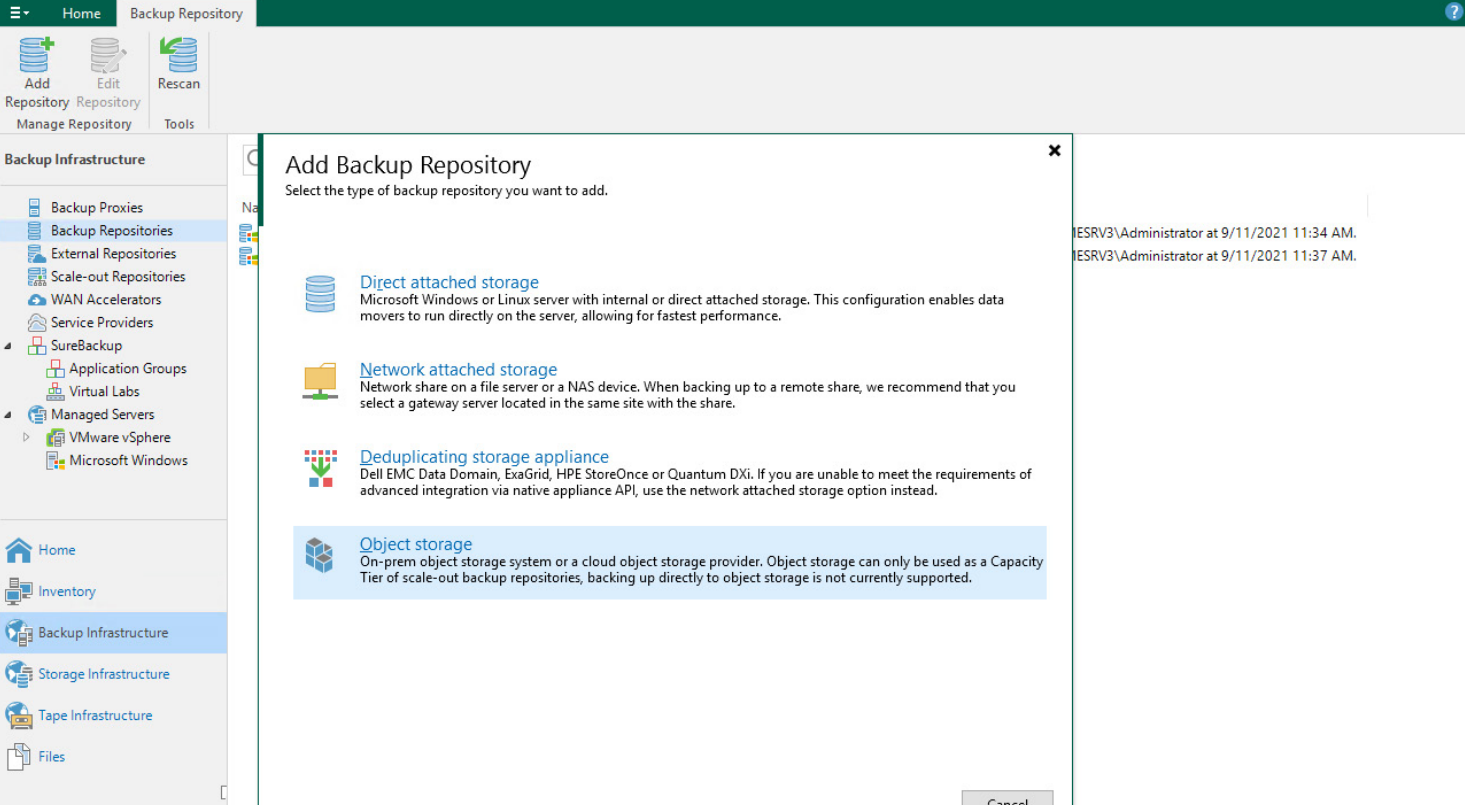This screenshot has height=805, width=1465.
Task: Choose the Deduplicating storage appliance icon
Action: click(320, 468)
